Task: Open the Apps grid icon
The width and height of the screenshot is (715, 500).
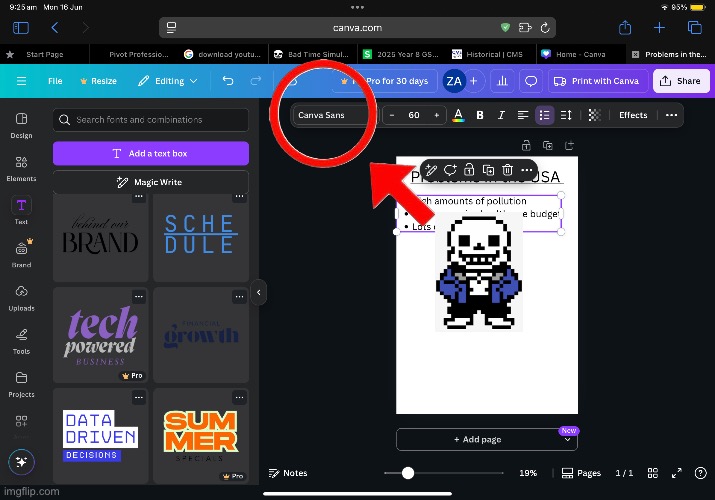Action: tap(21, 421)
